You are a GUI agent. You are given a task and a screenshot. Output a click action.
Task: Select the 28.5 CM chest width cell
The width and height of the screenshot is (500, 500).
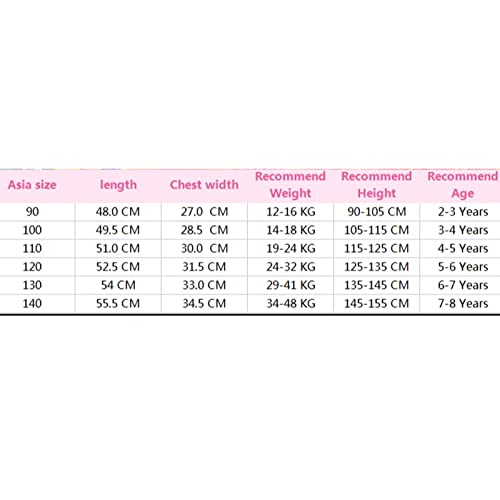(204, 230)
